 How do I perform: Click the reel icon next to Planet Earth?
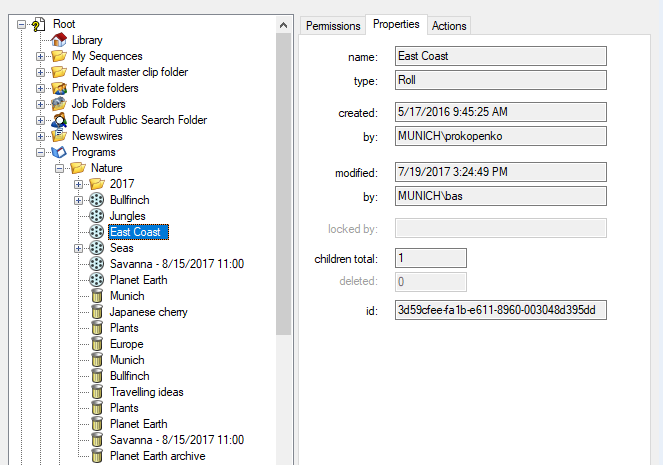96,280
